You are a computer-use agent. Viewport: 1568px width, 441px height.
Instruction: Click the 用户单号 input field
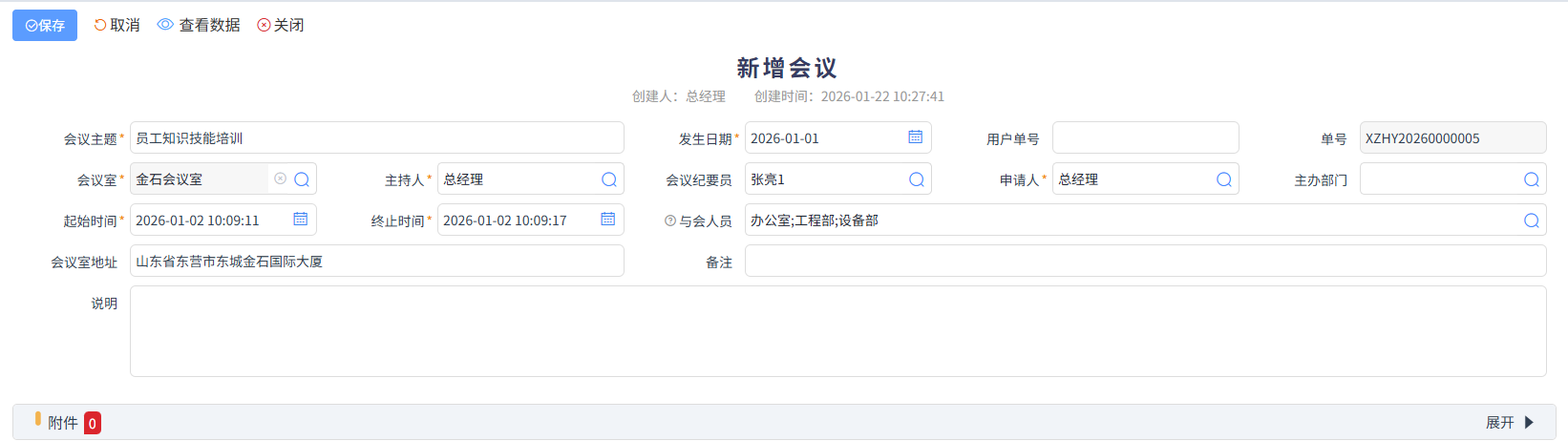tap(1146, 137)
